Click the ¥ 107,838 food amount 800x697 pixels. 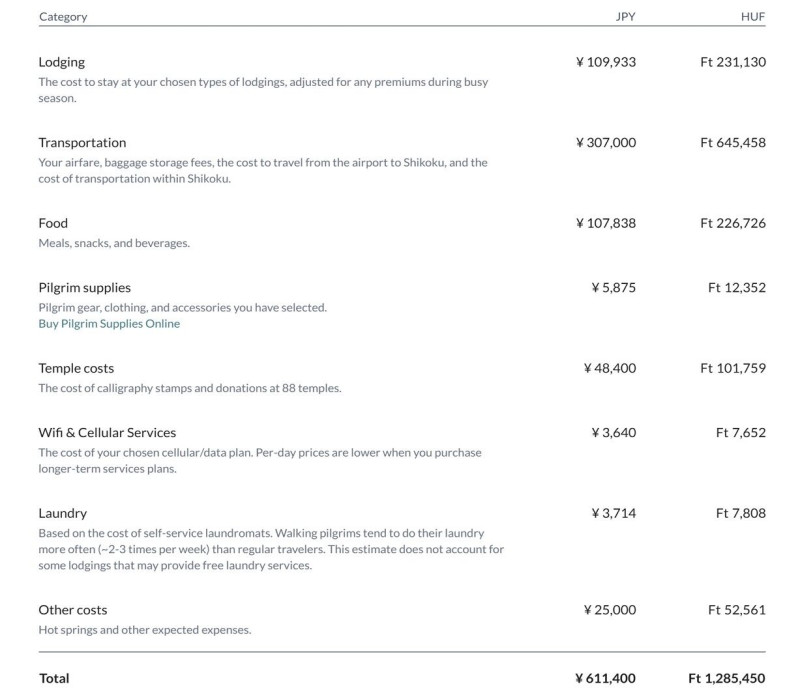tap(606, 223)
